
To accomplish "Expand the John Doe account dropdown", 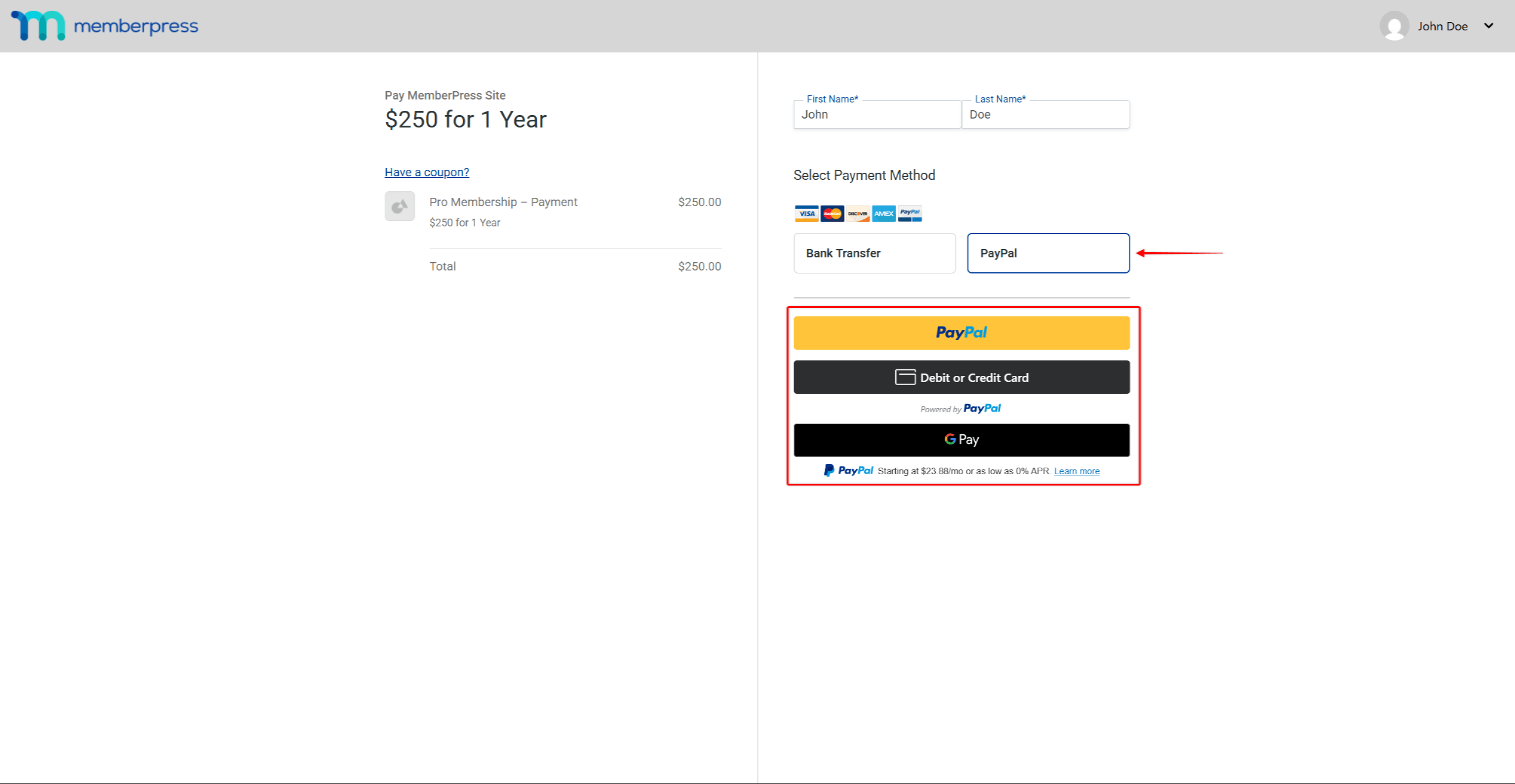I will [x=1489, y=26].
